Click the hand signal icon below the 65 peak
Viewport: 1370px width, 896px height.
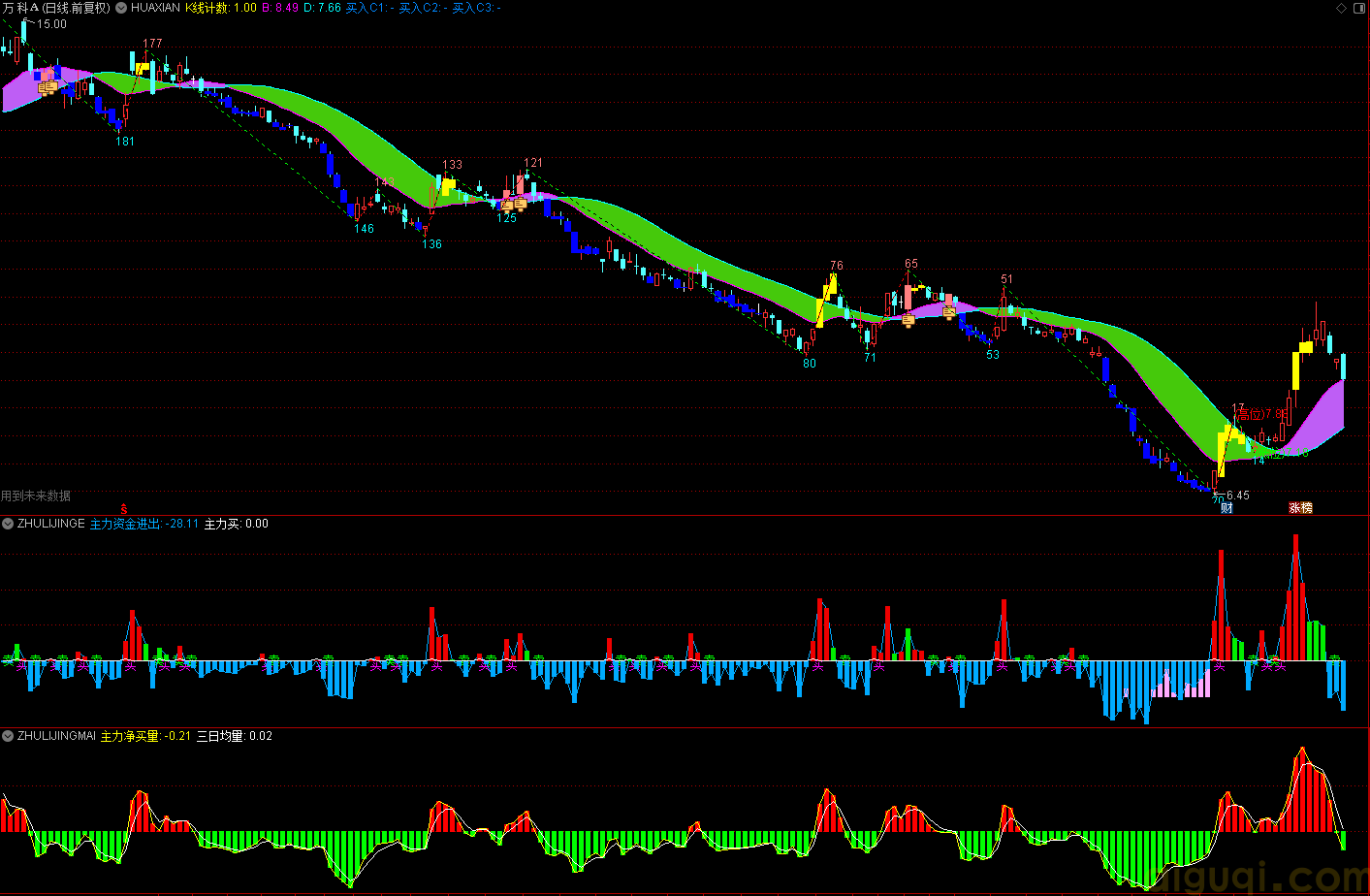pyautogui.click(x=908, y=320)
